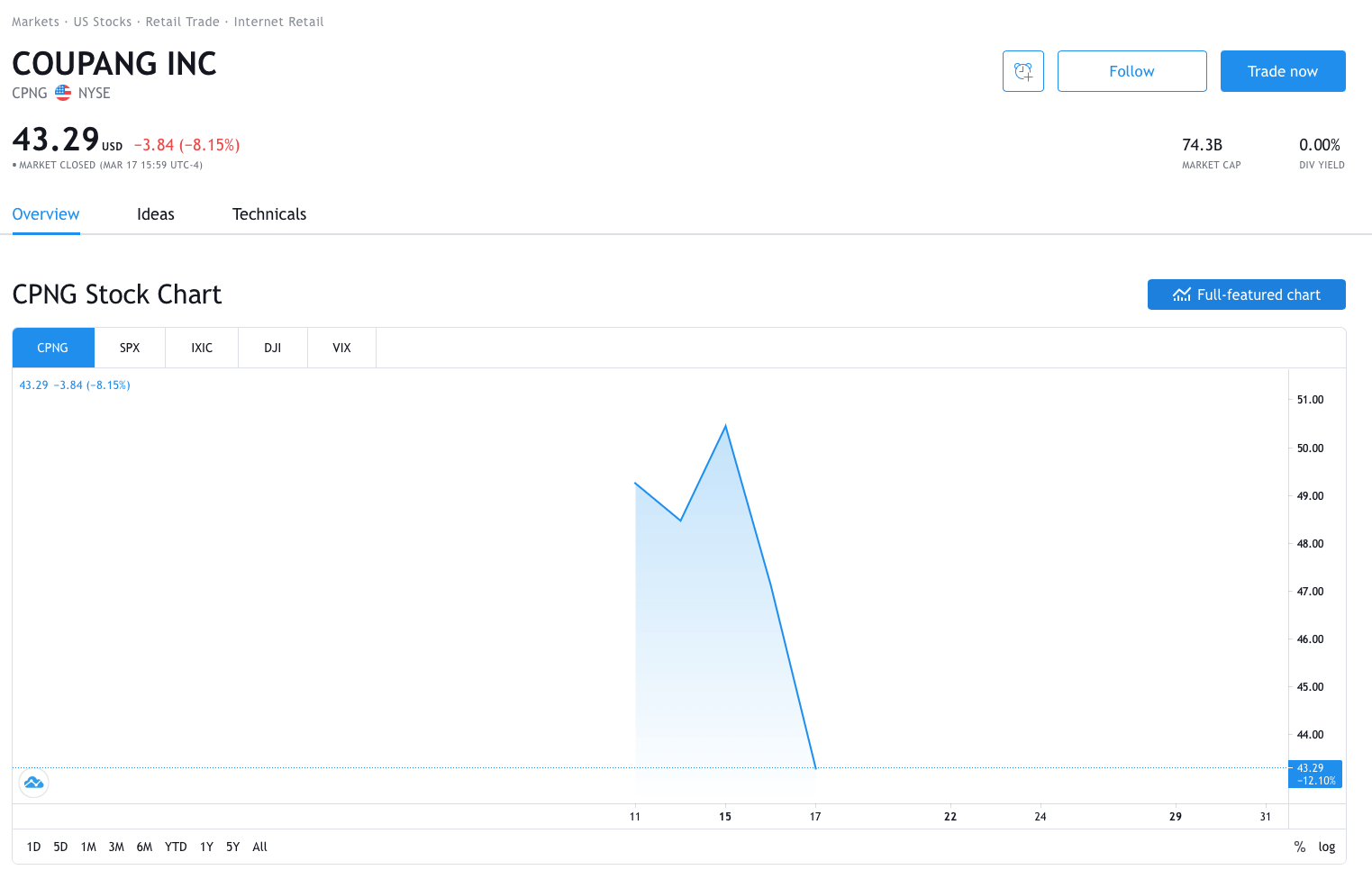1372x879 pixels.
Task: Select the VIX chart tab
Action: pos(341,348)
